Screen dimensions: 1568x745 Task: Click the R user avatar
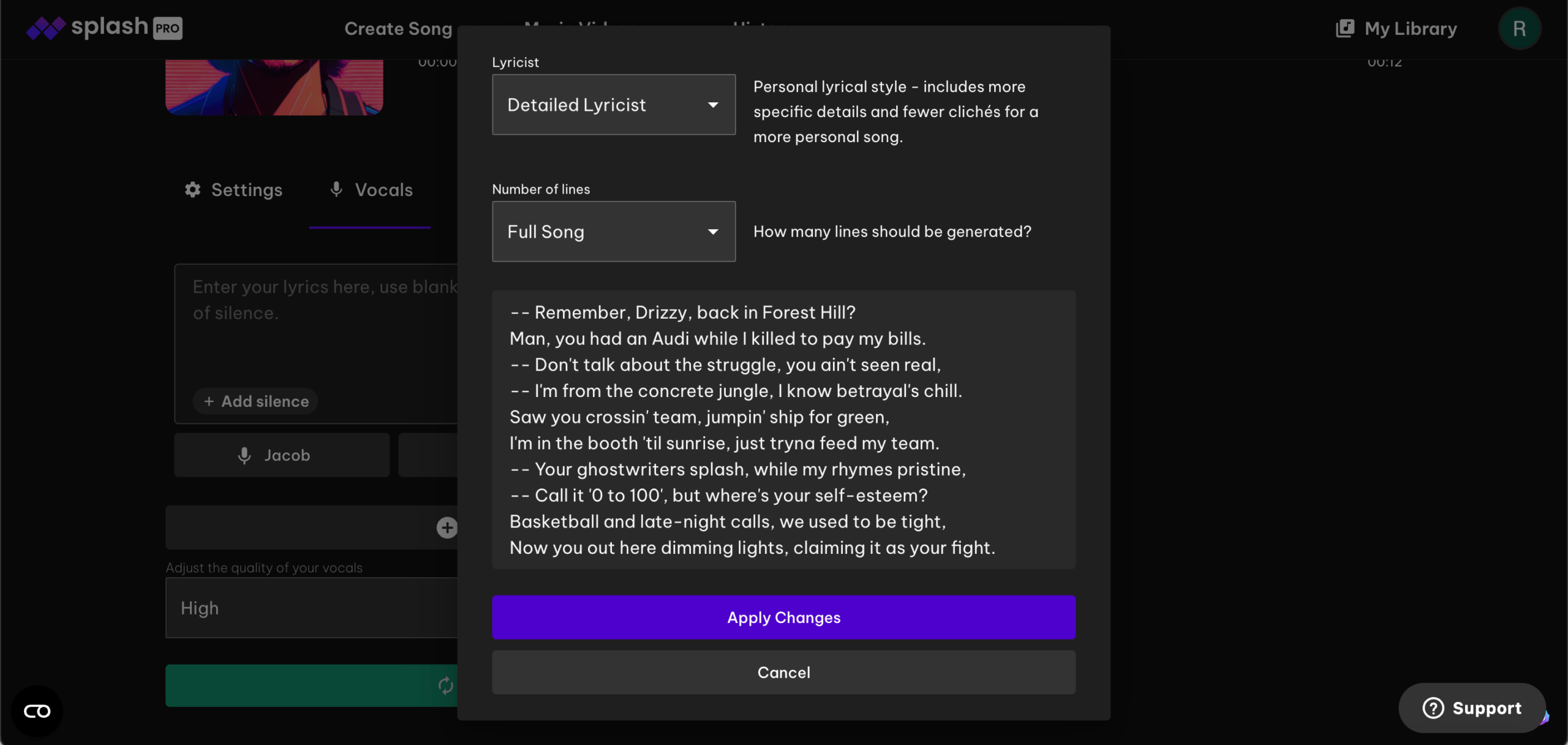click(x=1519, y=28)
